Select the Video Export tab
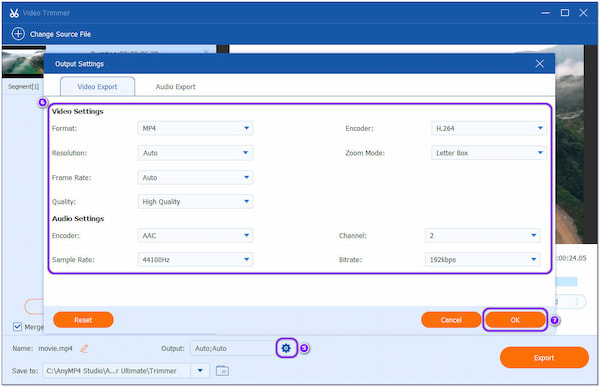Viewport: 600px width, 387px height. [97, 87]
